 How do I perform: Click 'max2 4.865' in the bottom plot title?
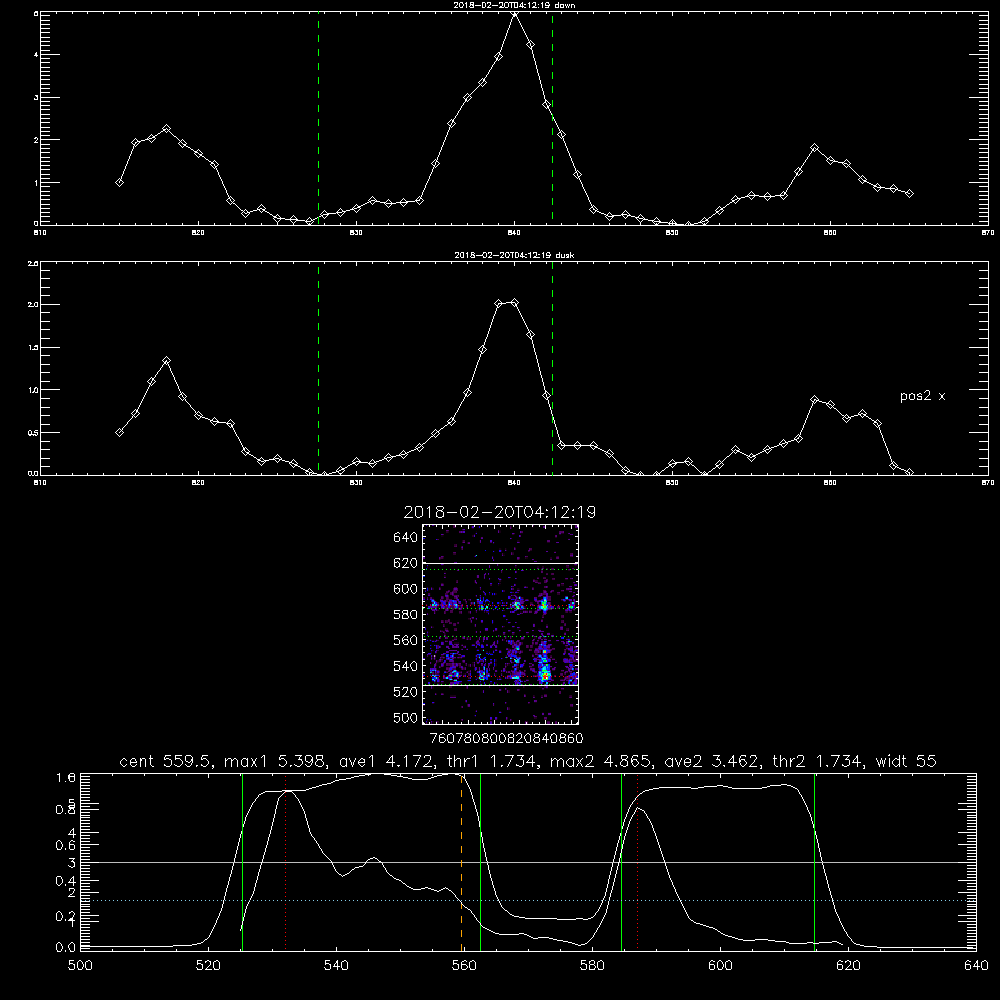[x=599, y=761]
